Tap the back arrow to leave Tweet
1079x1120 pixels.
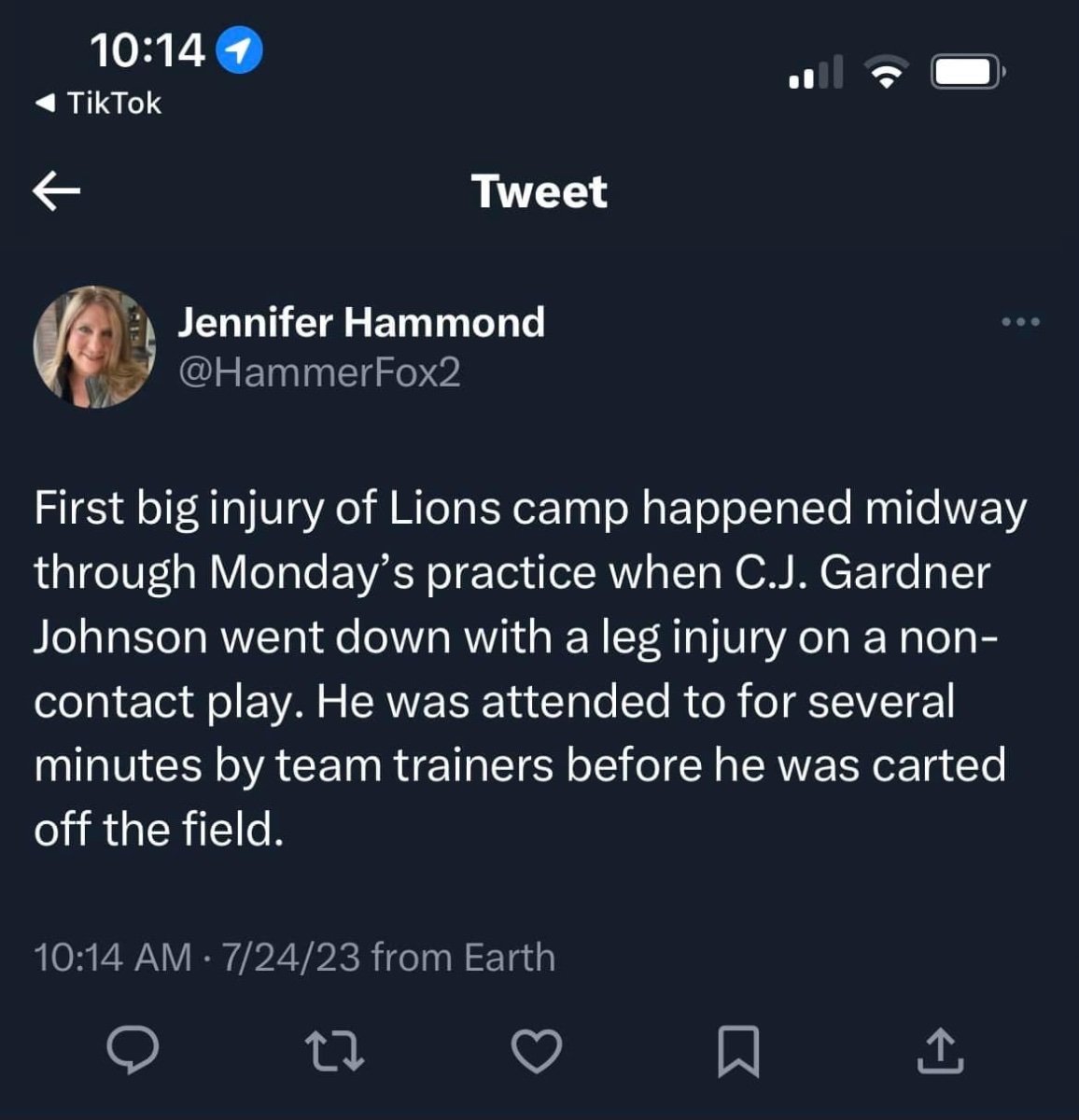click(x=56, y=191)
